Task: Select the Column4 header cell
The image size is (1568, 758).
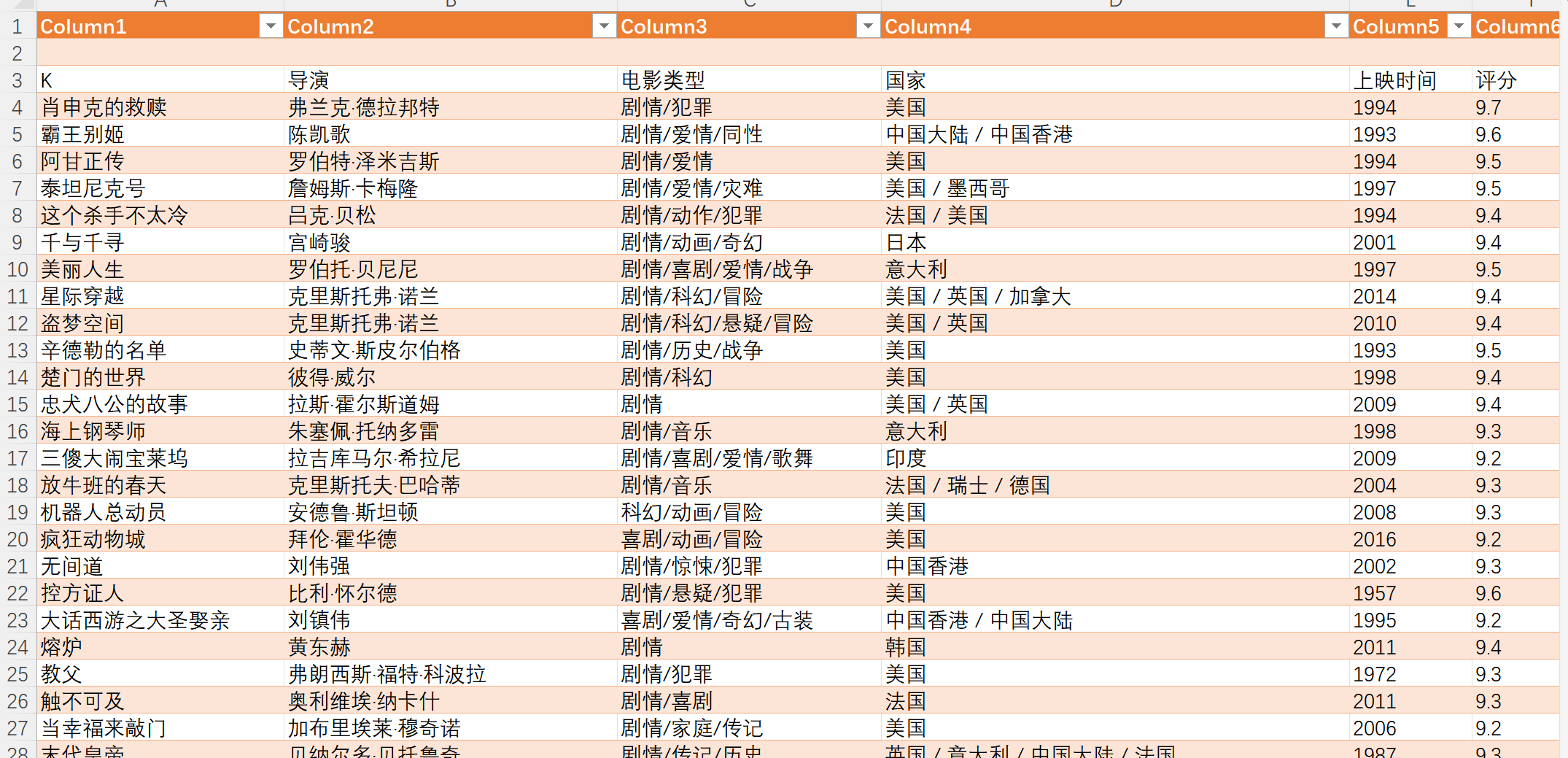Action: pos(1116,26)
